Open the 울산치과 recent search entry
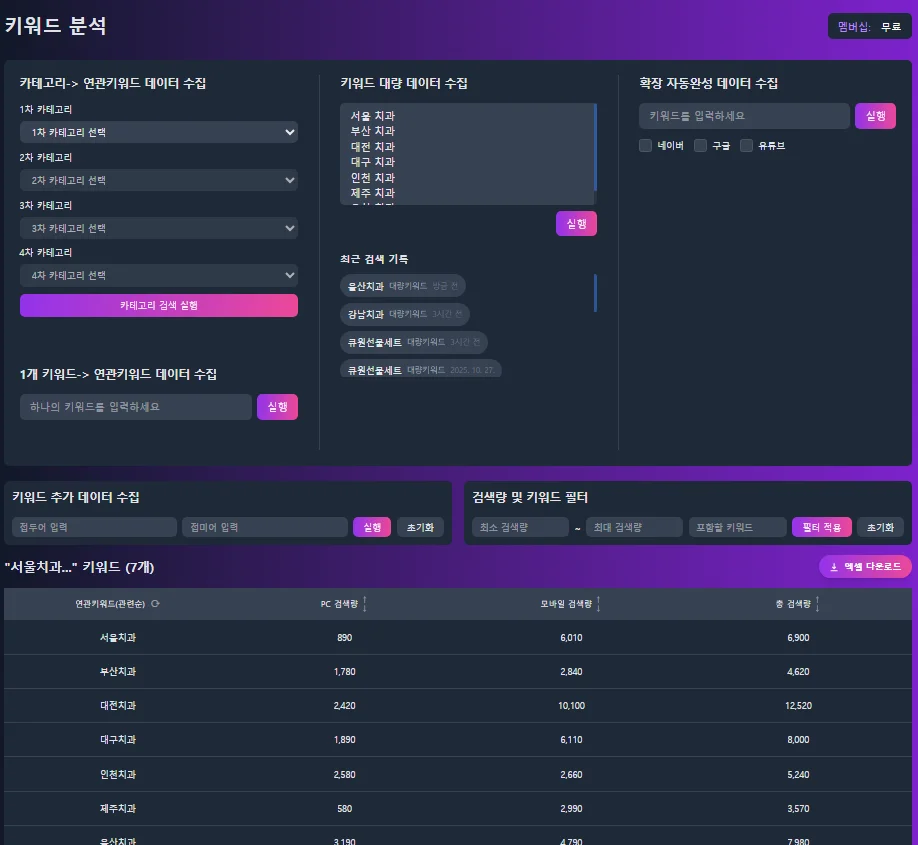This screenshot has width=918, height=845. click(x=403, y=285)
